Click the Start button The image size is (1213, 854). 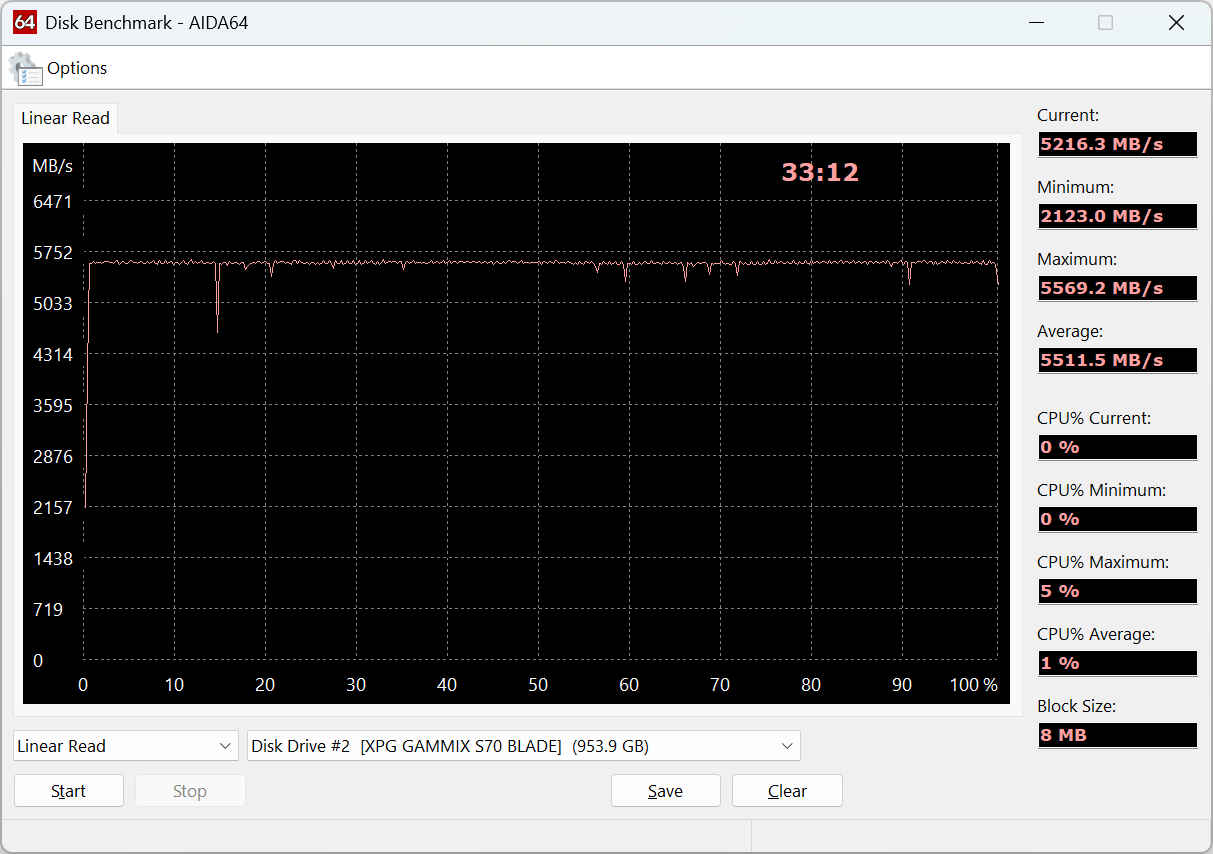(x=69, y=791)
